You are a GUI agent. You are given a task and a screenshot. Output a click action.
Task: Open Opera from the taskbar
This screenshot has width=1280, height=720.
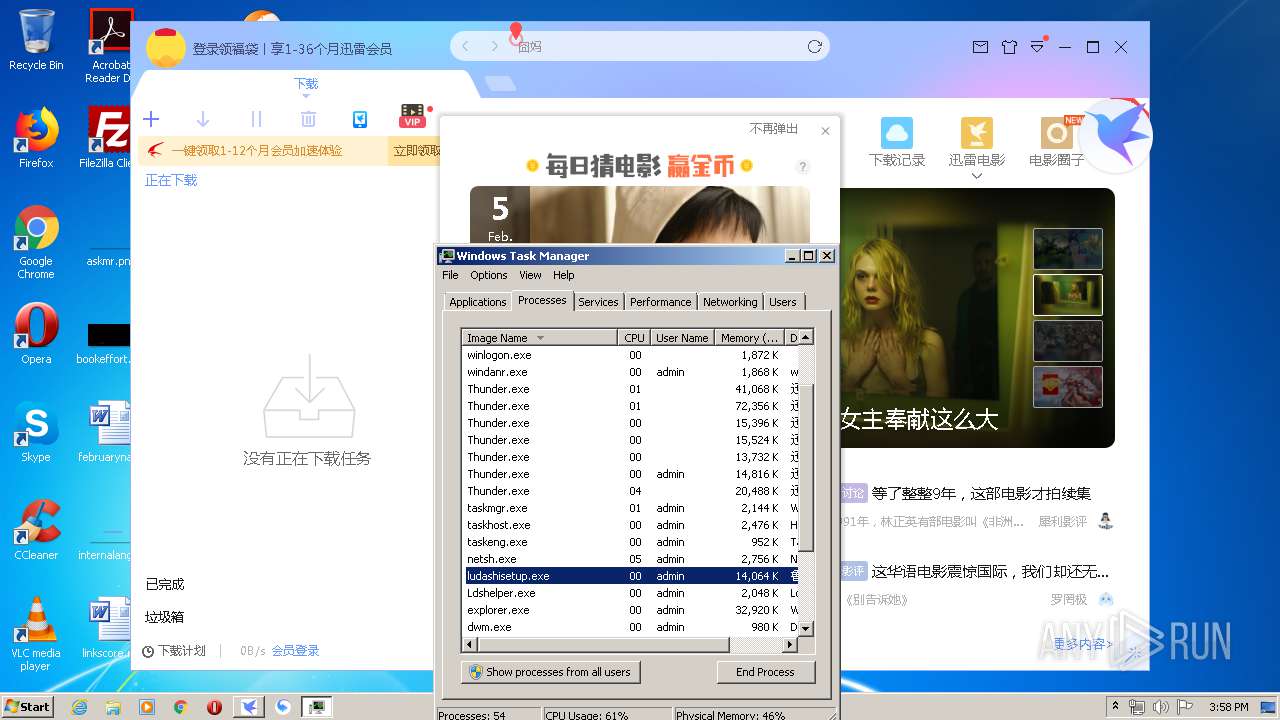(x=214, y=707)
